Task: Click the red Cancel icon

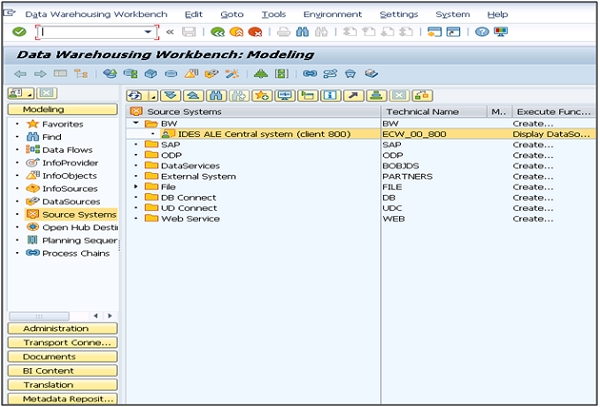Action: pyautogui.click(x=255, y=32)
